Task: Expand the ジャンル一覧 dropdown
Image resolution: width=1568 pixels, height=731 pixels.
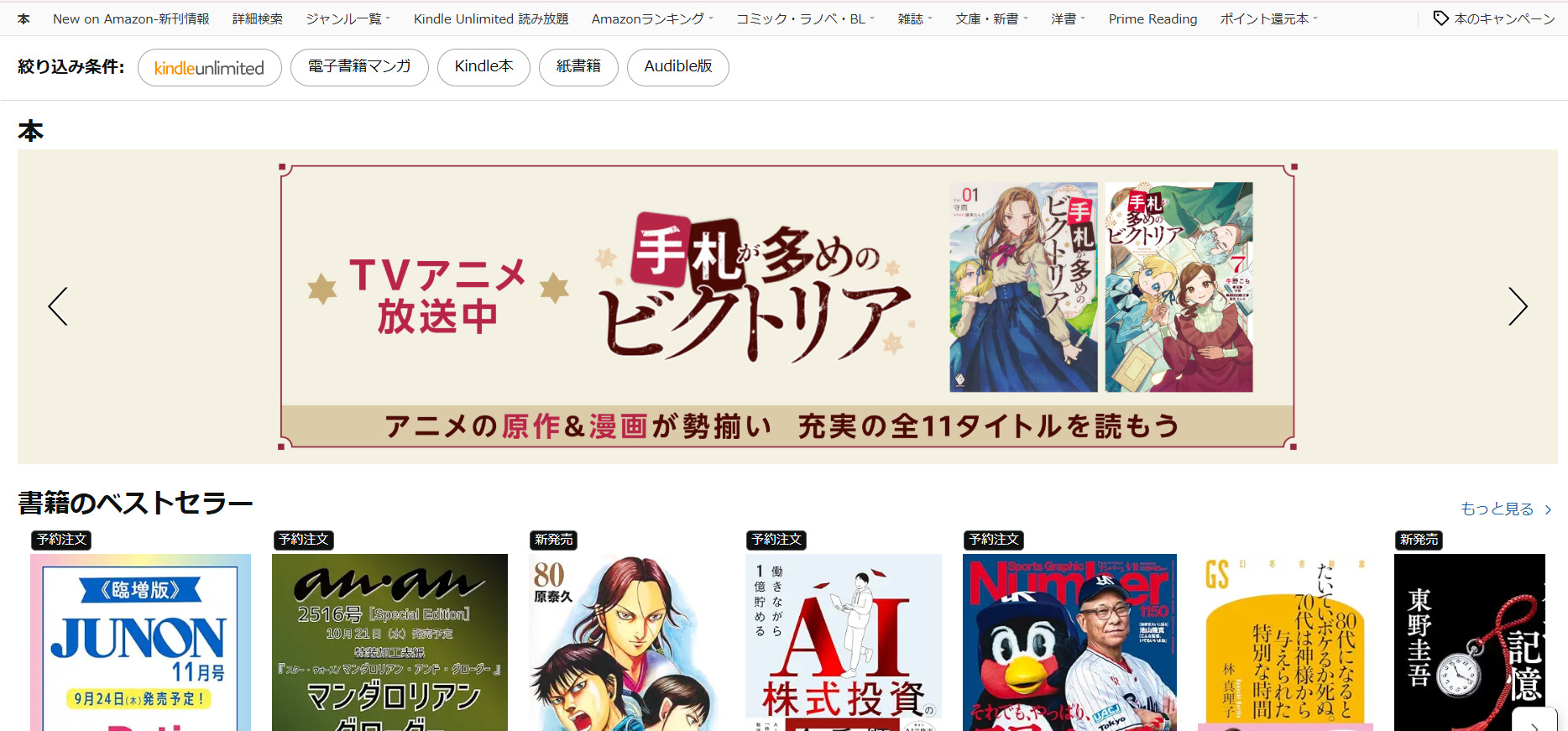Action: pyautogui.click(x=348, y=18)
